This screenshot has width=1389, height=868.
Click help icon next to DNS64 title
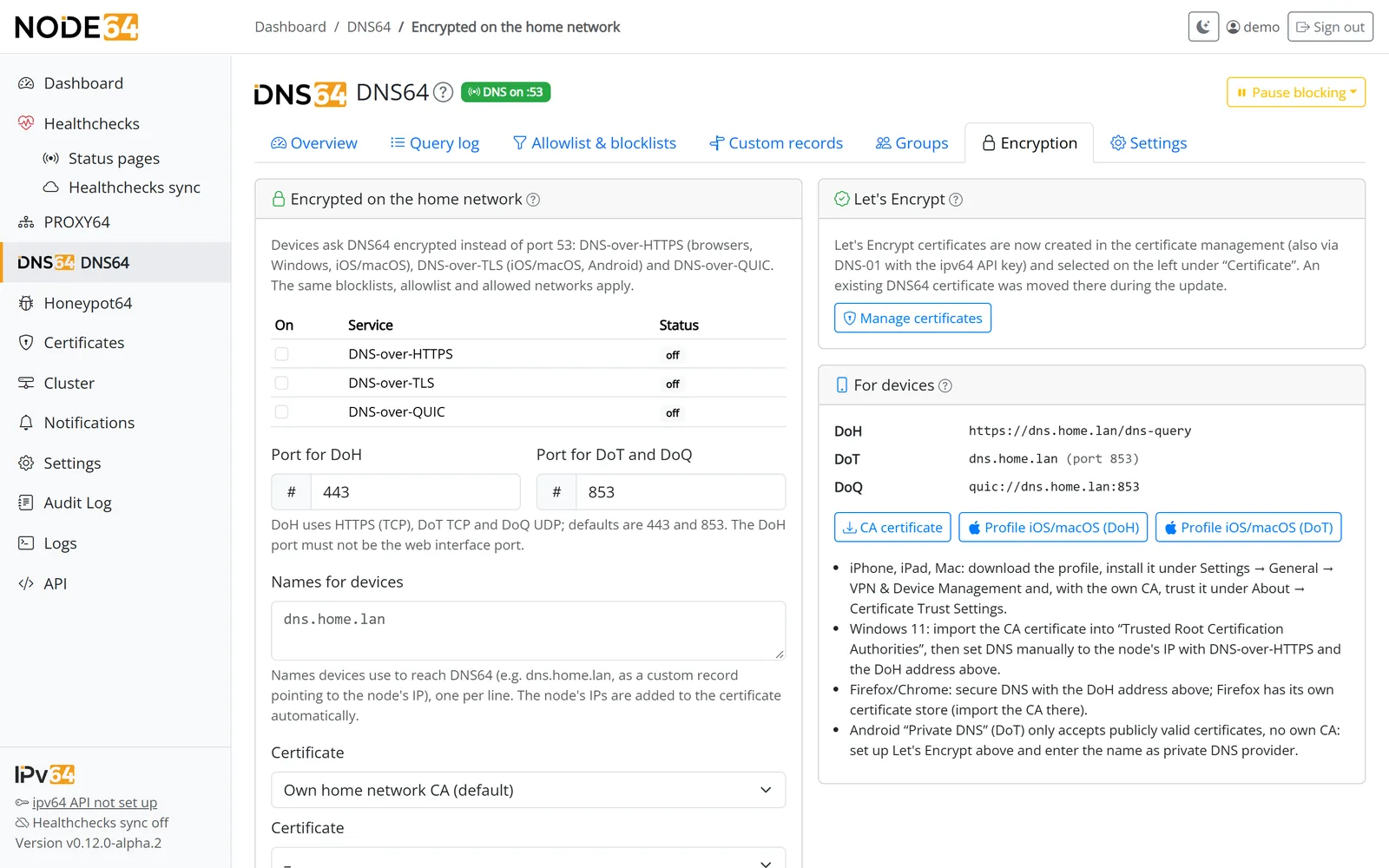pos(443,92)
